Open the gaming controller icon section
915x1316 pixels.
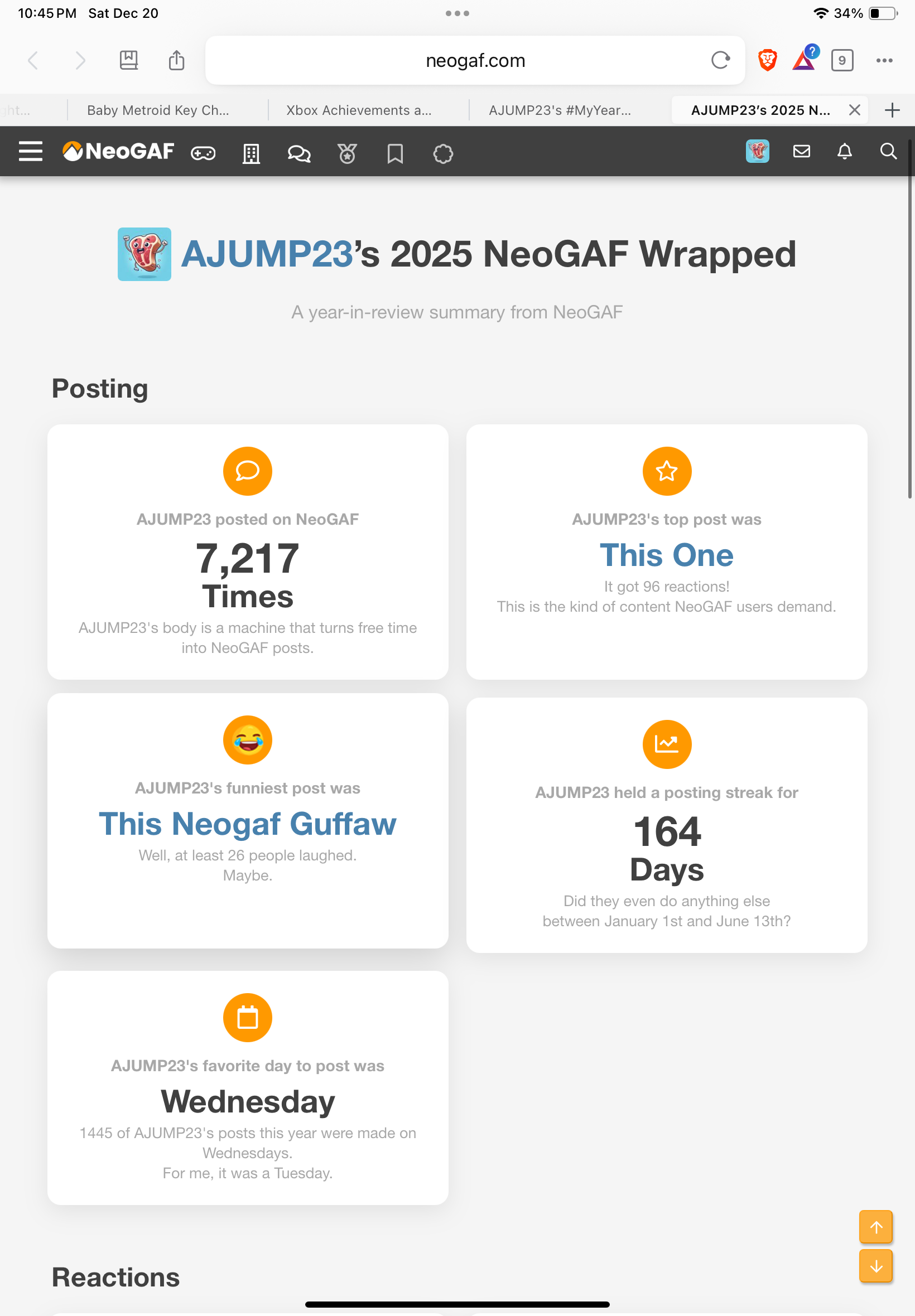pyautogui.click(x=203, y=153)
